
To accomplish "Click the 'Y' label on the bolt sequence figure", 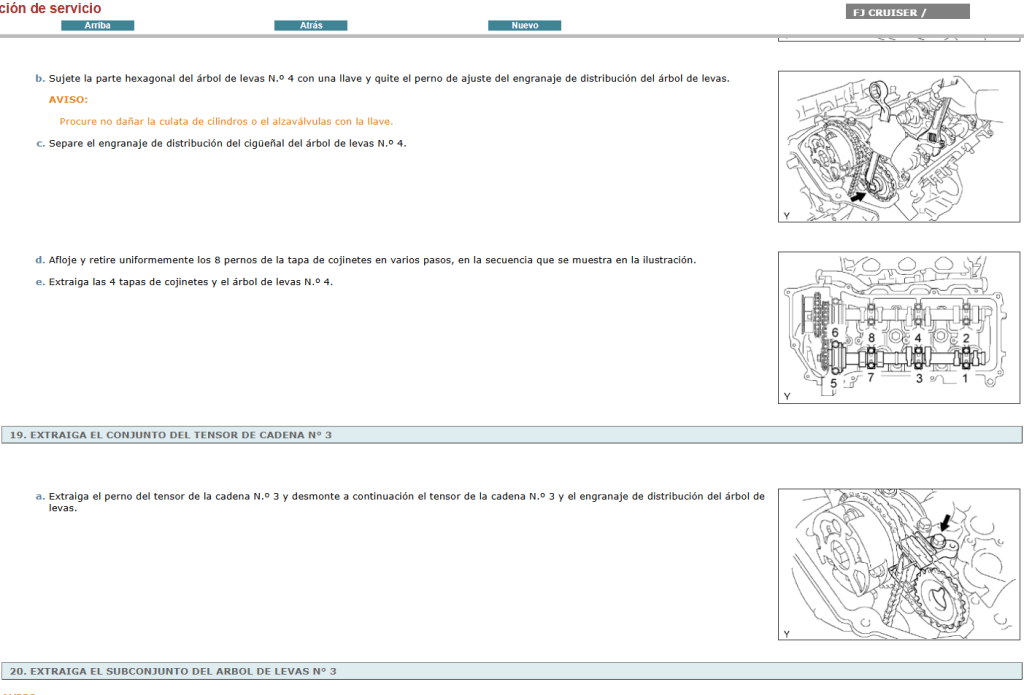I will coord(786,393).
